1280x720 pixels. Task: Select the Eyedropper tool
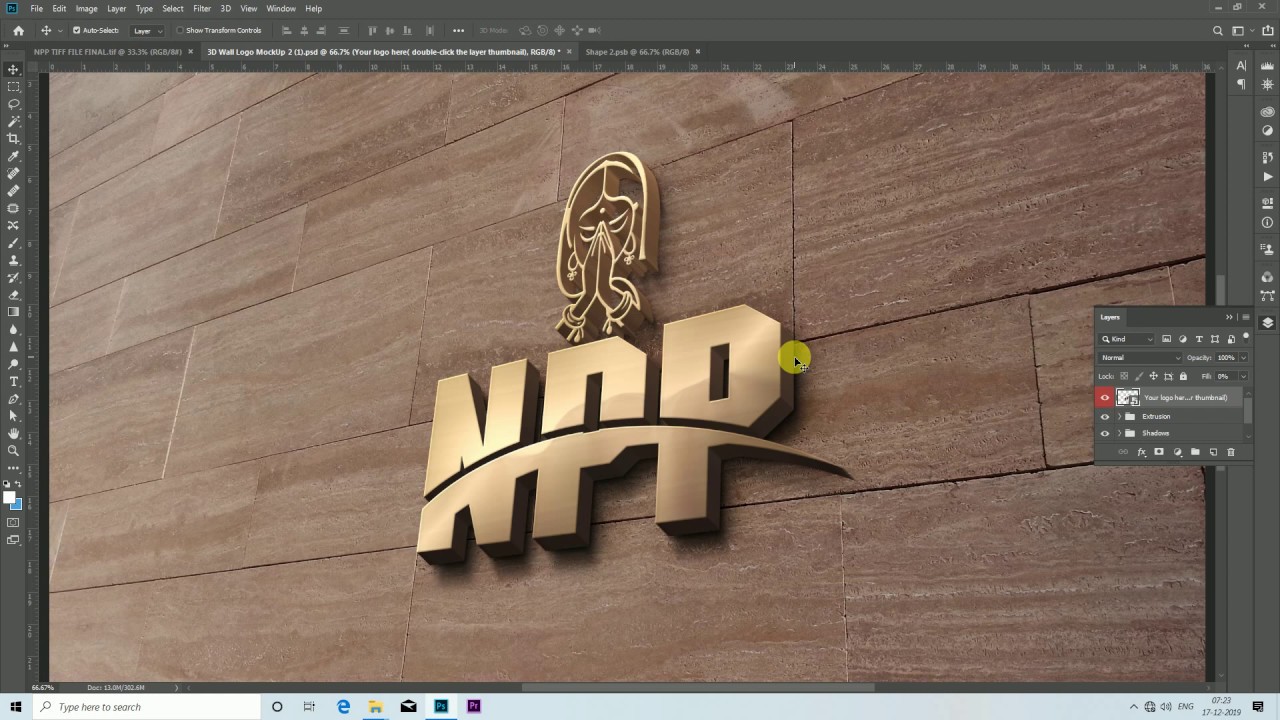point(13,156)
